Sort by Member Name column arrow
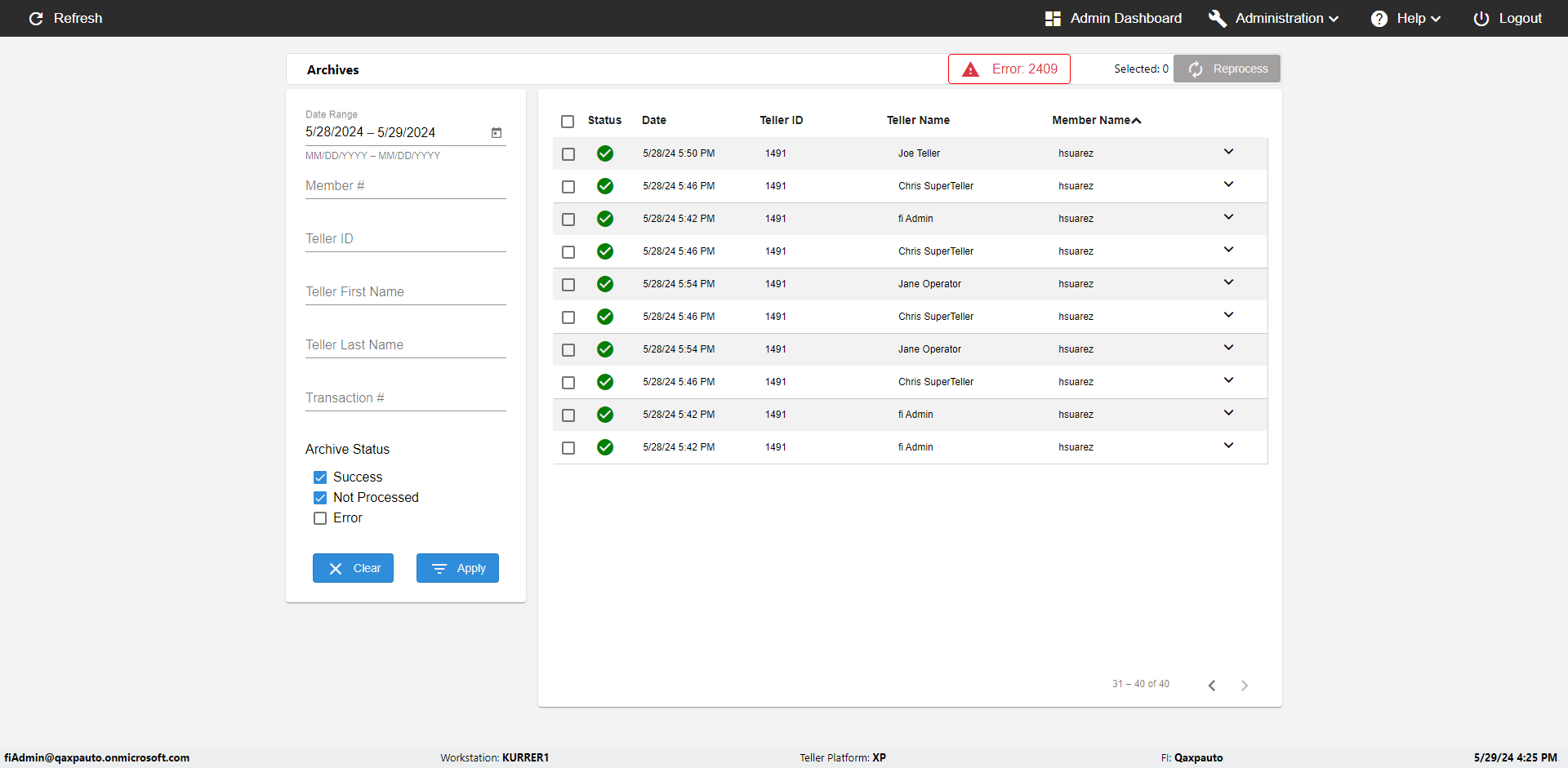The height and width of the screenshot is (768, 1568). point(1137,121)
